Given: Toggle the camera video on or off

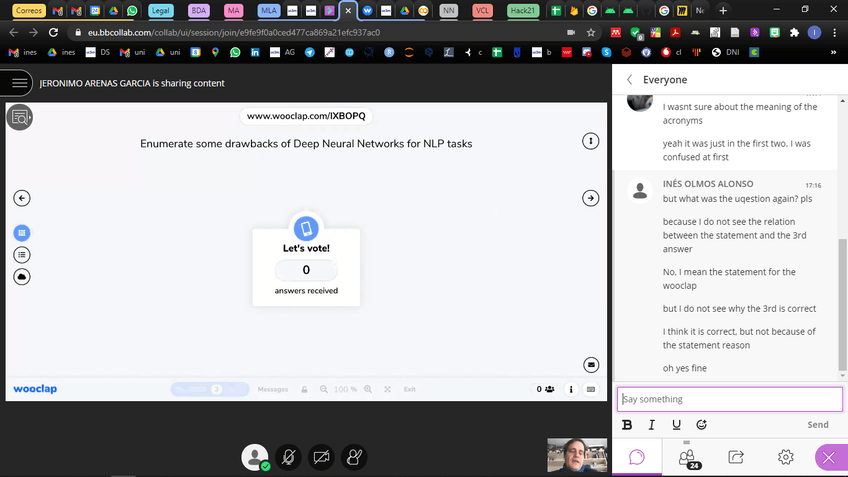Looking at the screenshot, I should coord(321,457).
